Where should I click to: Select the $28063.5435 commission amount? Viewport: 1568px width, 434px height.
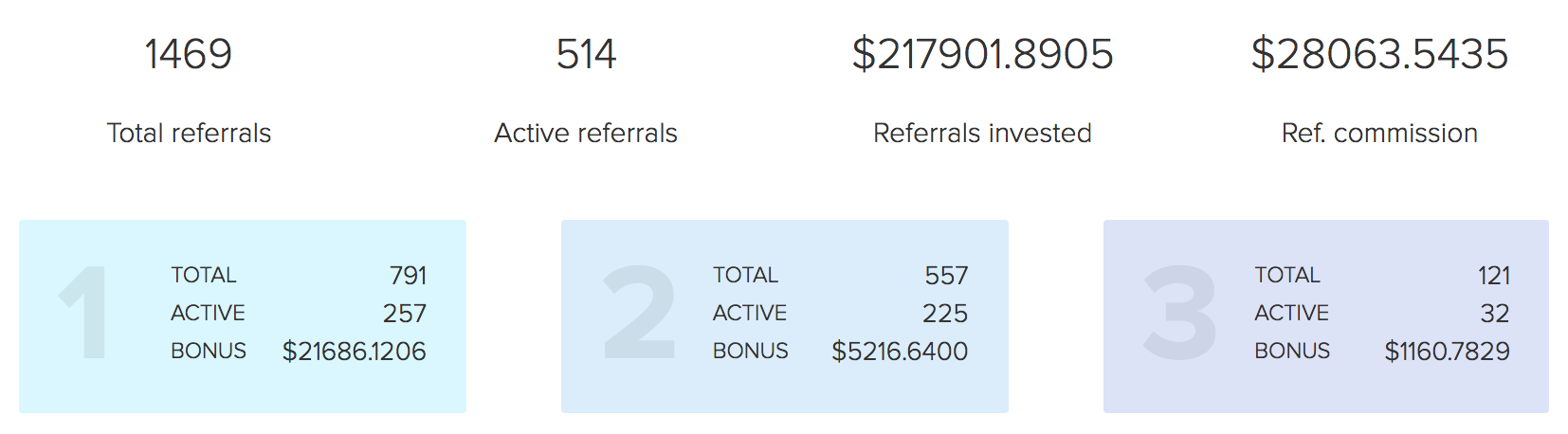tap(1379, 54)
